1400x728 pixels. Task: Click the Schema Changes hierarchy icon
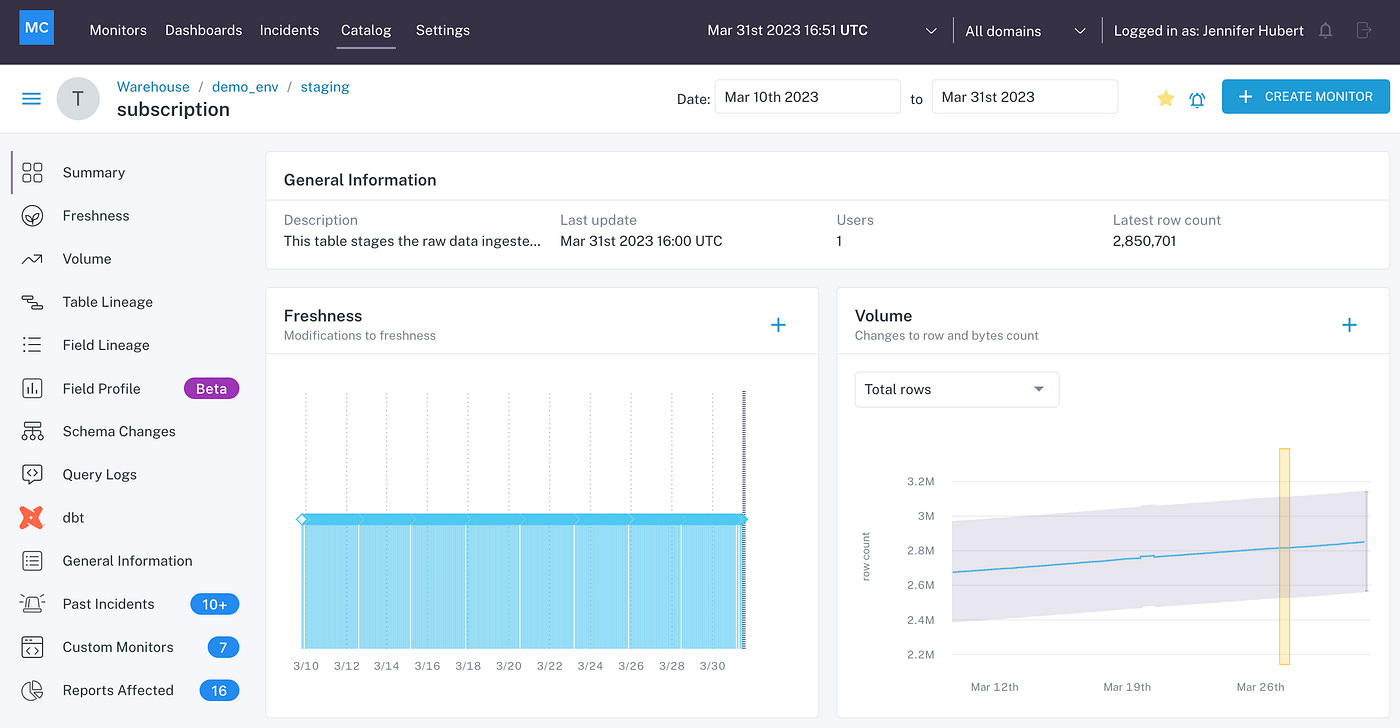tap(32, 431)
